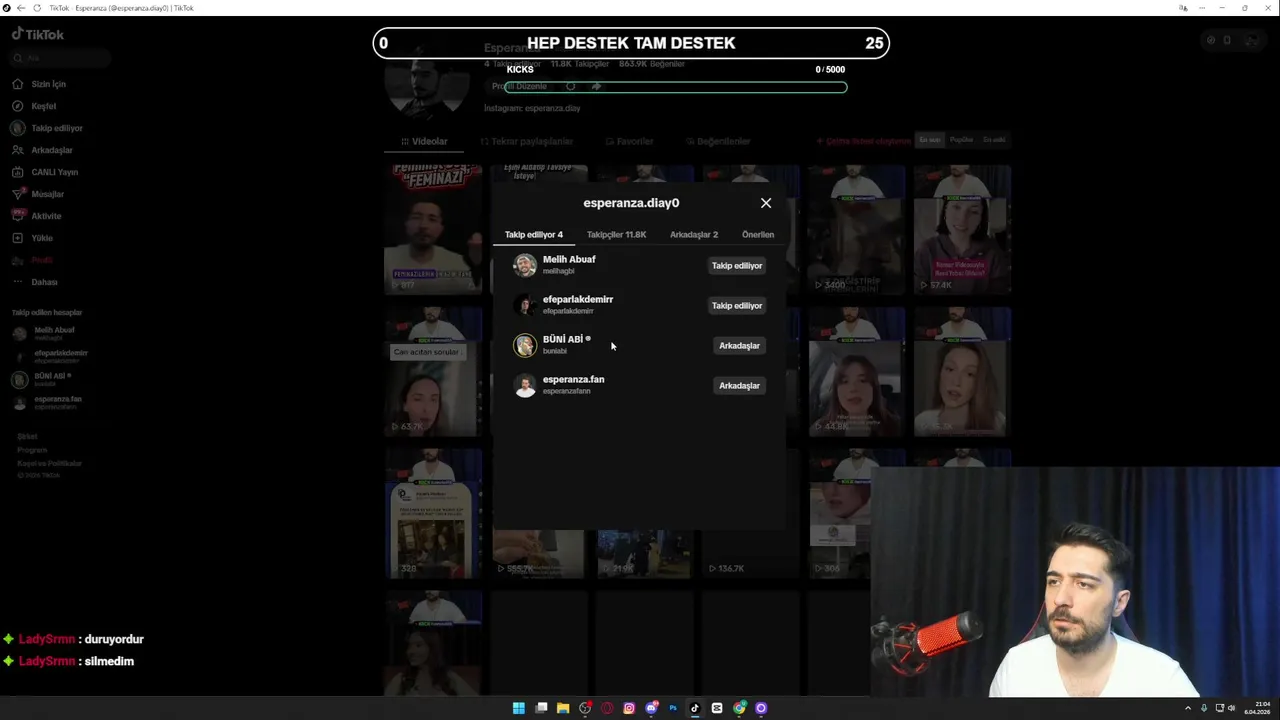Select the Videolar profile tab
1280x720 pixels.
(424, 142)
